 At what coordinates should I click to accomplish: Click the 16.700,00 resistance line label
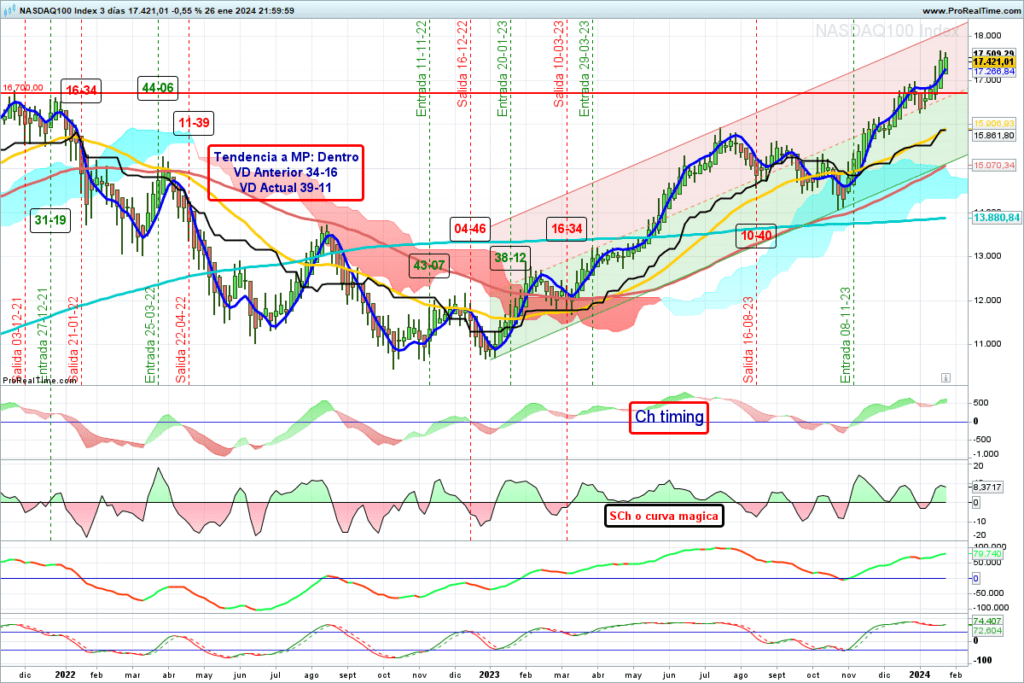point(23,87)
